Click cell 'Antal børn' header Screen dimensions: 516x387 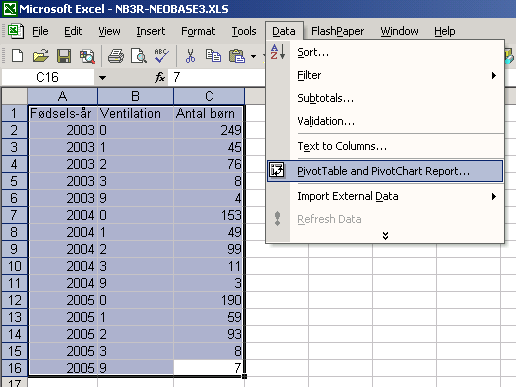(209, 113)
